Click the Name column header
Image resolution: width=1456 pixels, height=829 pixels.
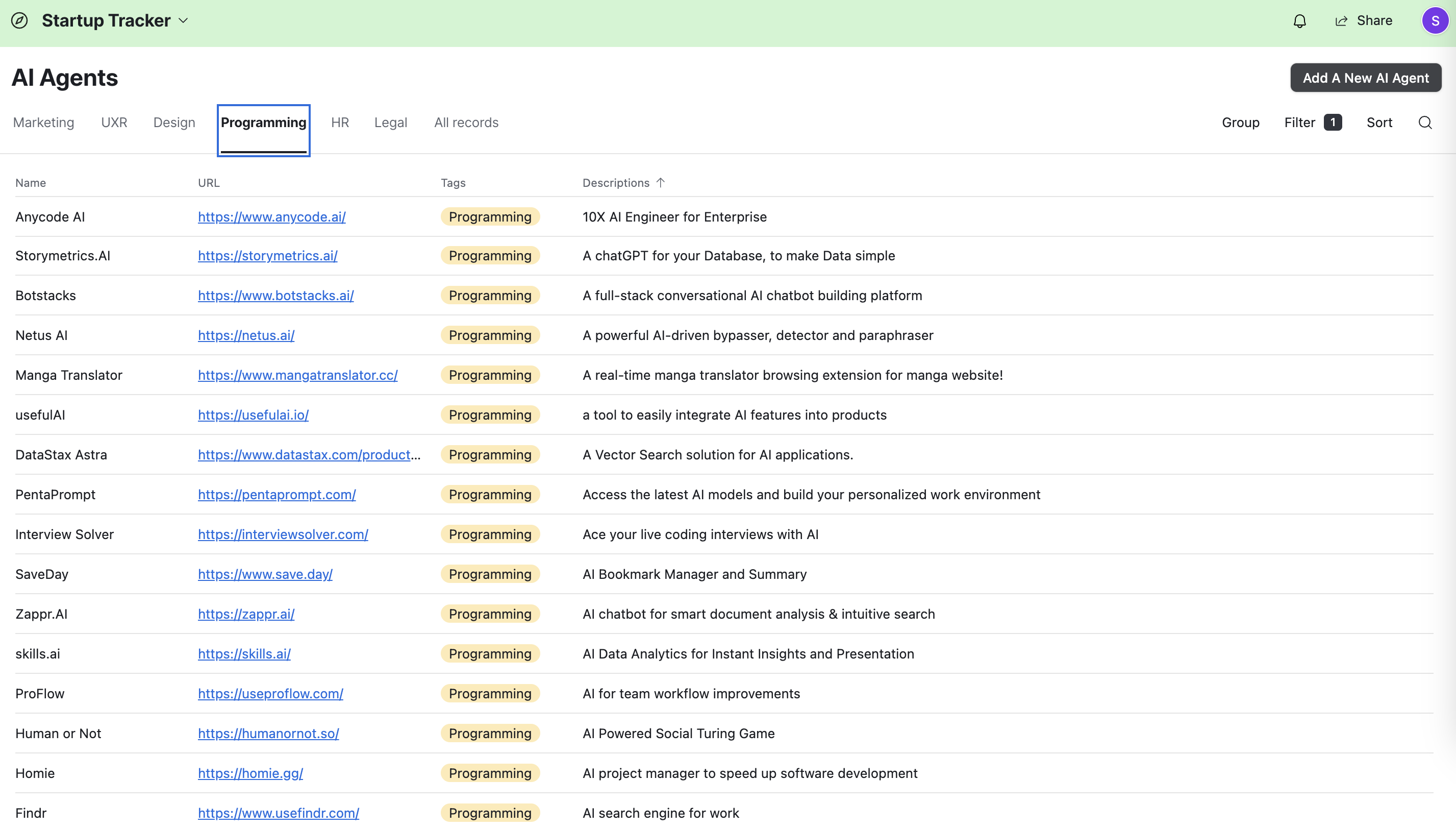click(x=31, y=183)
